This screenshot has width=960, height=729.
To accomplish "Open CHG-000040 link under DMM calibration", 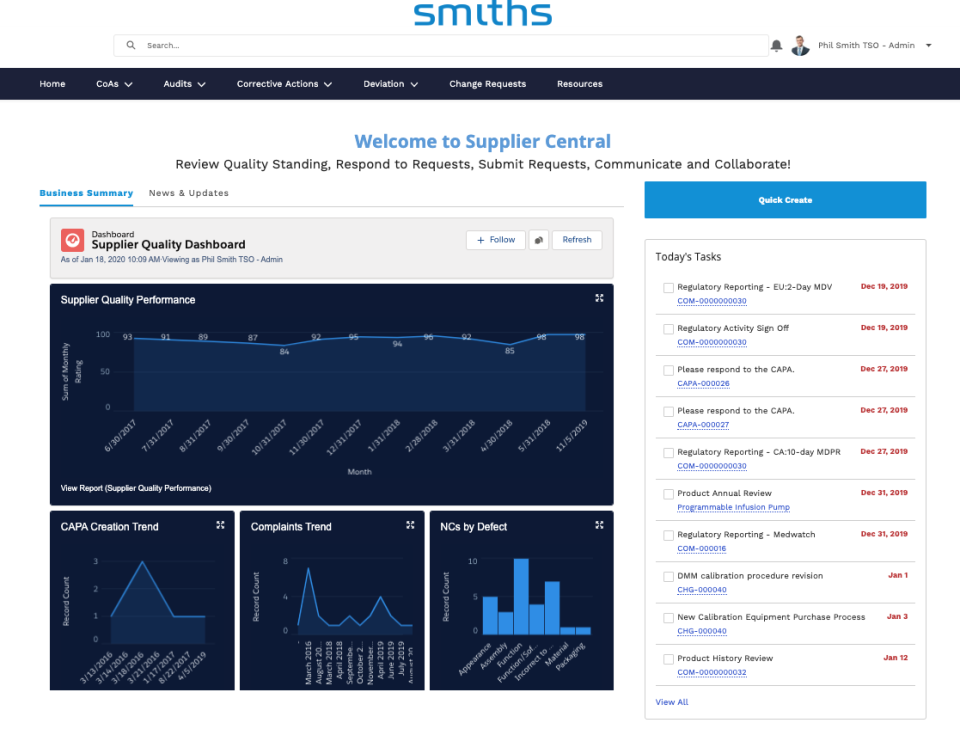I will (x=702, y=590).
